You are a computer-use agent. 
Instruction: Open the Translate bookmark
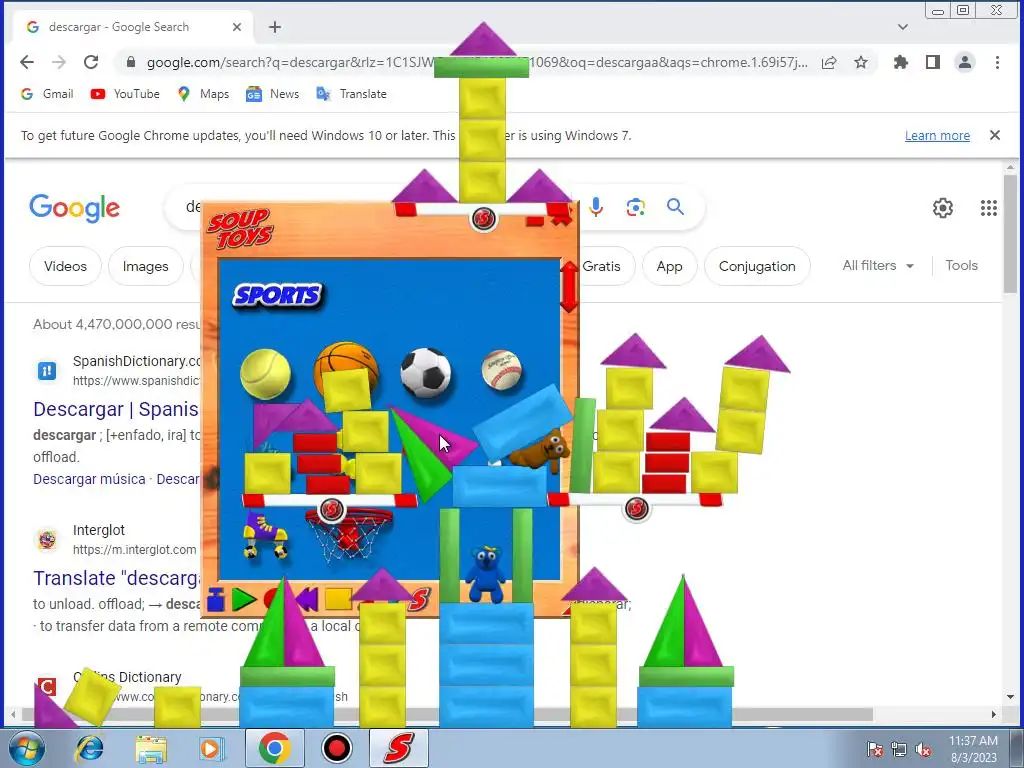(351, 94)
